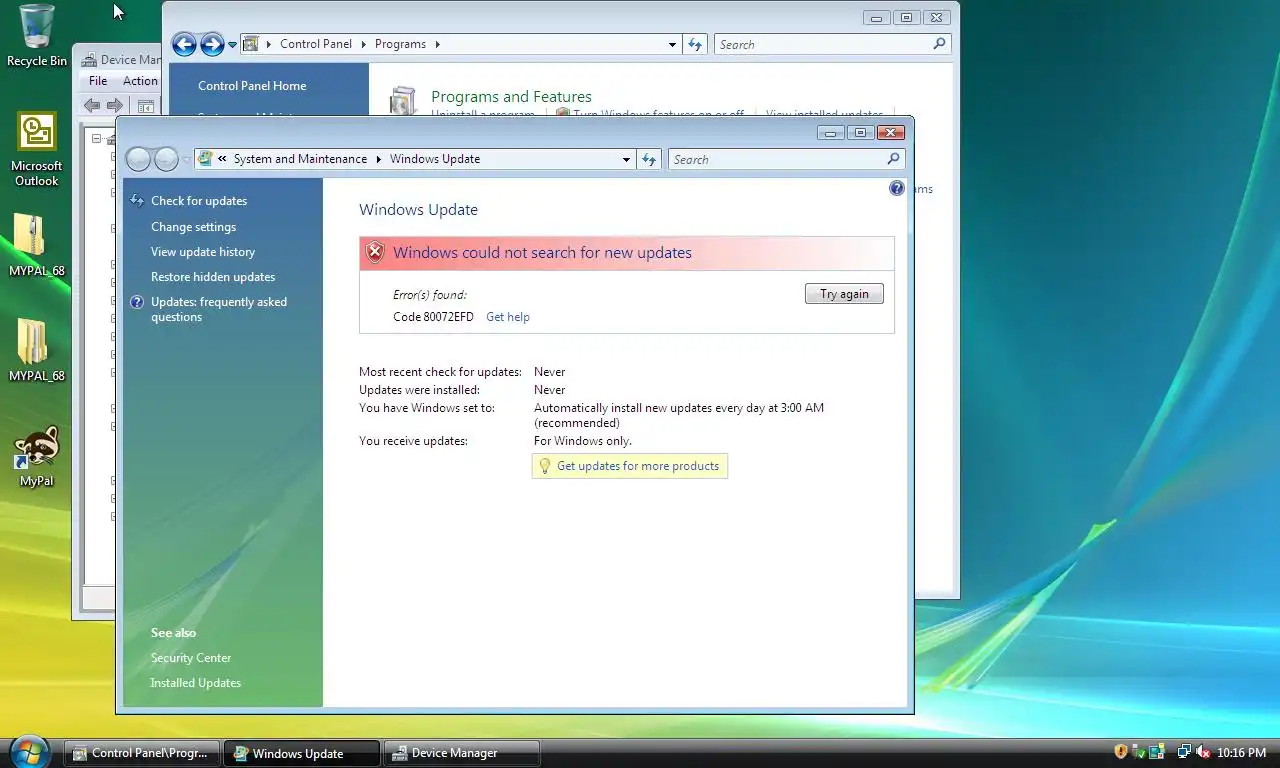Open the network tray icon
Image resolution: width=1280 pixels, height=768 pixels.
tap(1184, 752)
